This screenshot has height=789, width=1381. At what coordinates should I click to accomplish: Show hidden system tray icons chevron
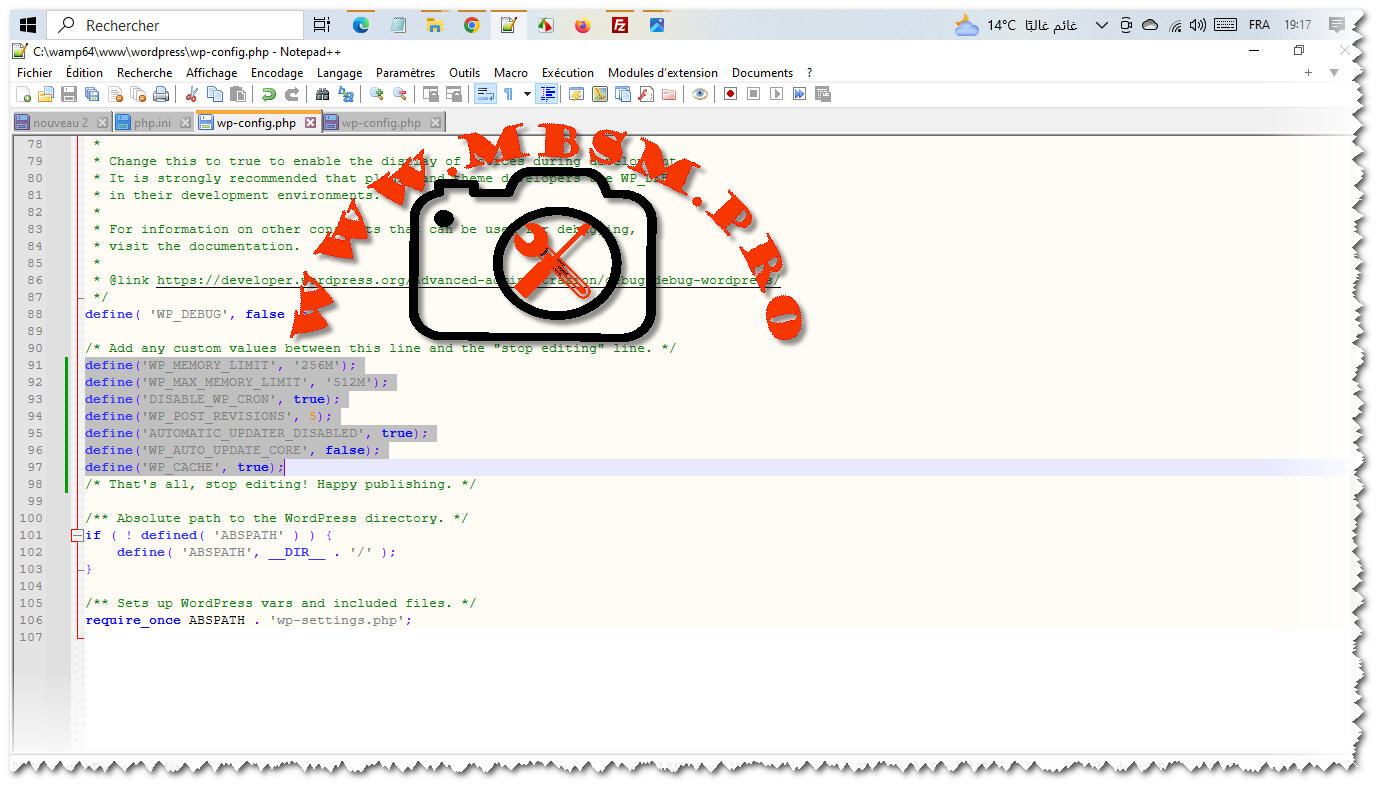click(x=1101, y=25)
